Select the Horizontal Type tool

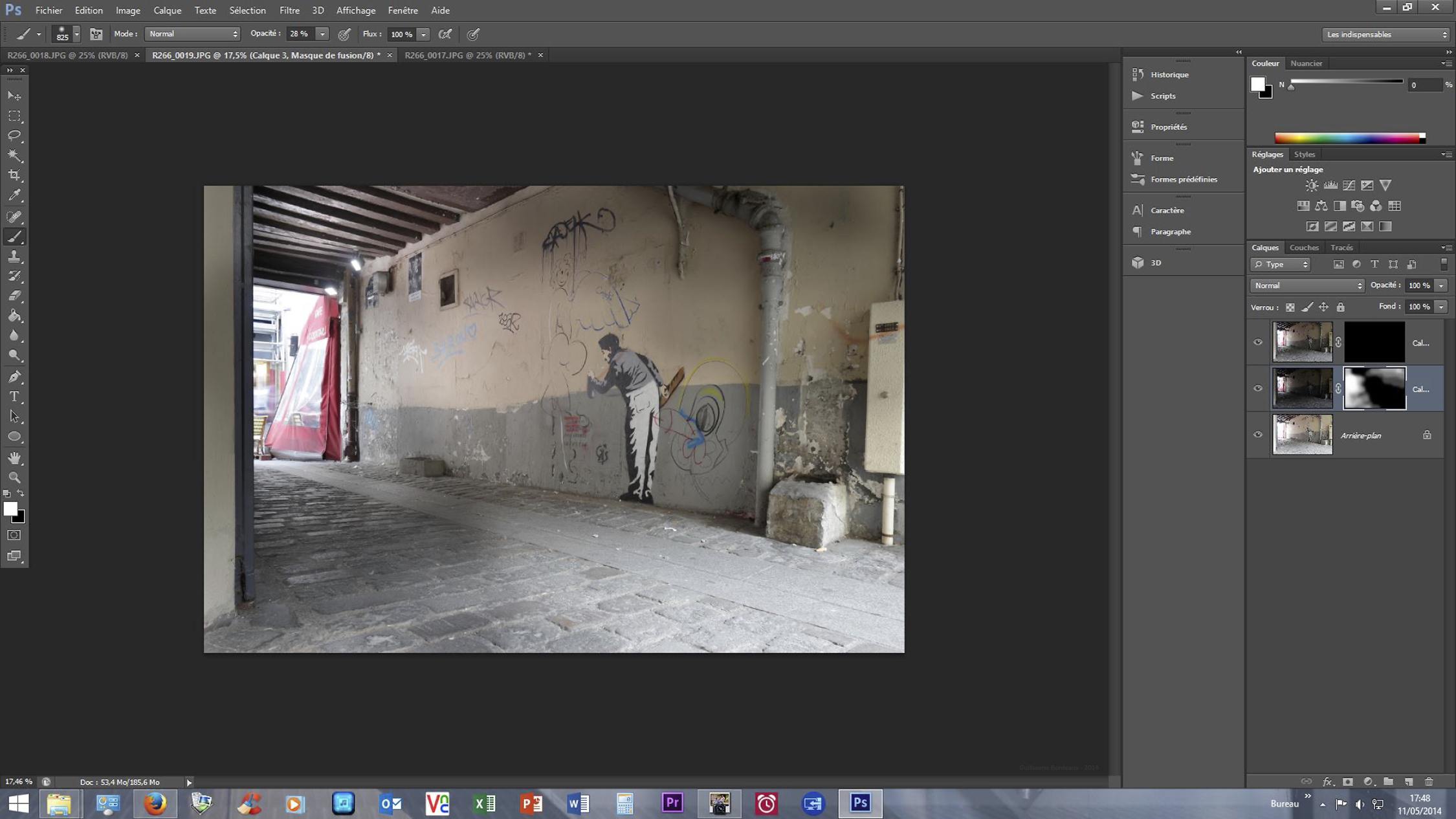pos(14,397)
